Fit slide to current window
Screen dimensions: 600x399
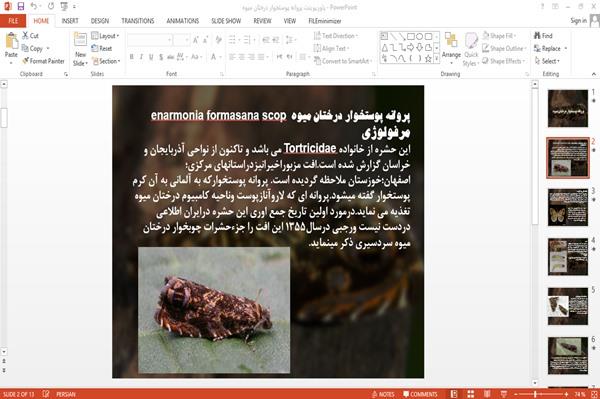(595, 394)
